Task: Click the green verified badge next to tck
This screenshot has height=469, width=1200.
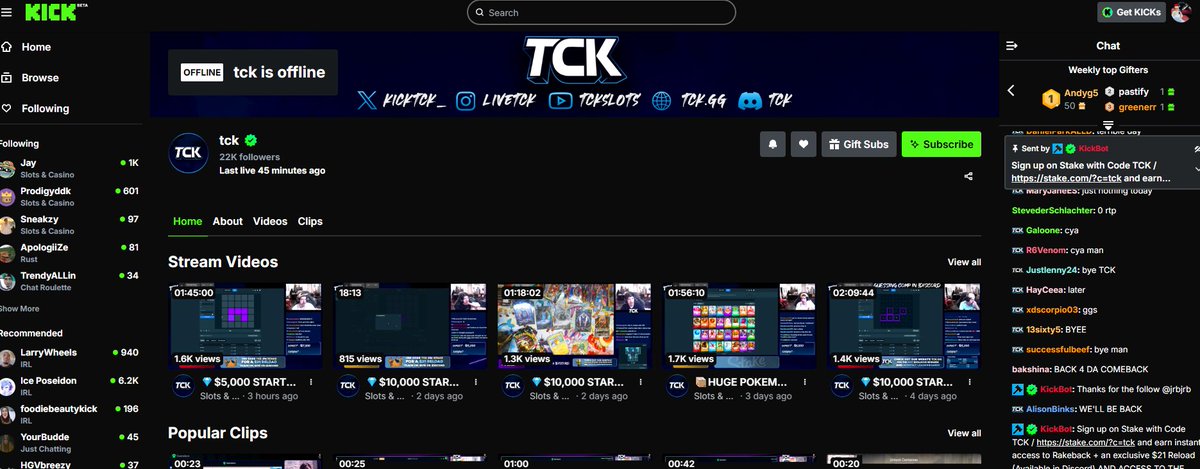Action: click(252, 140)
